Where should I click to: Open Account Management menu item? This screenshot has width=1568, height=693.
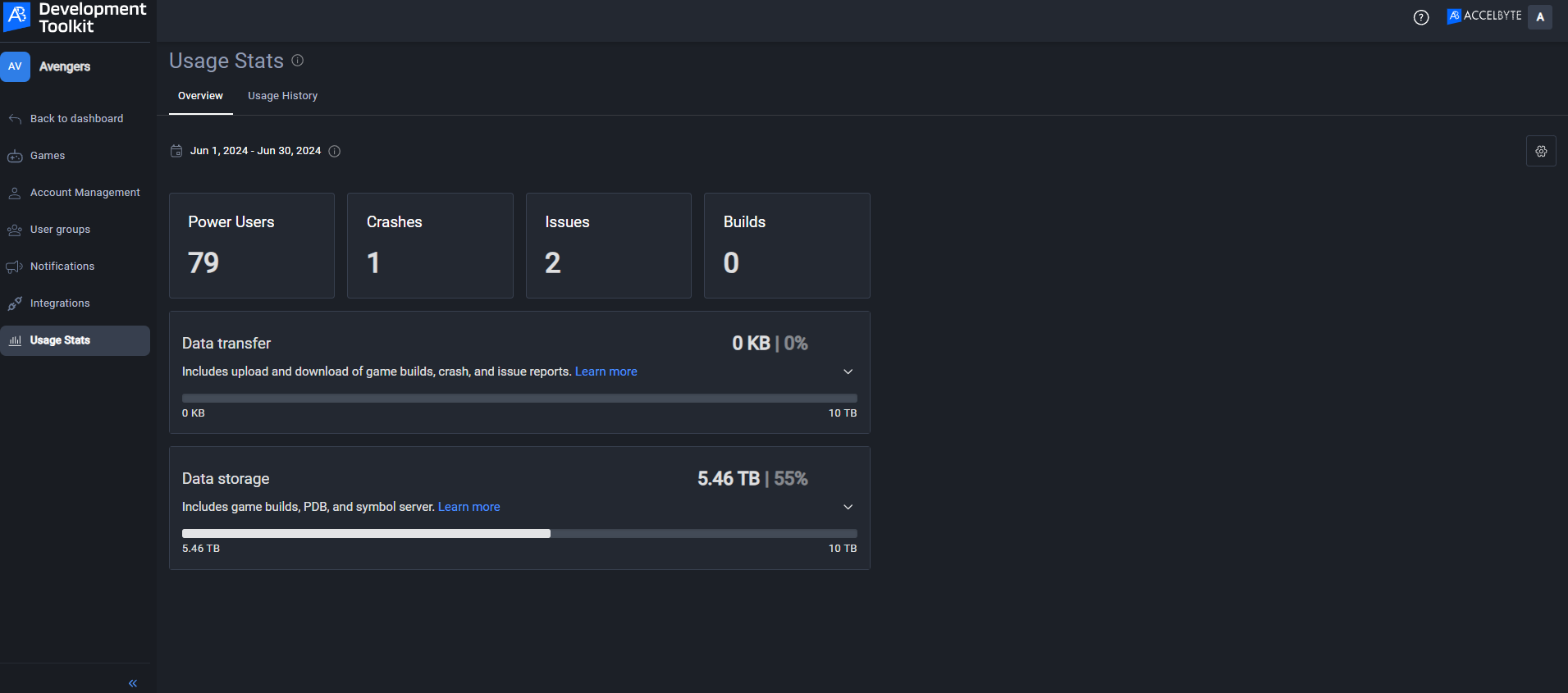coord(75,193)
